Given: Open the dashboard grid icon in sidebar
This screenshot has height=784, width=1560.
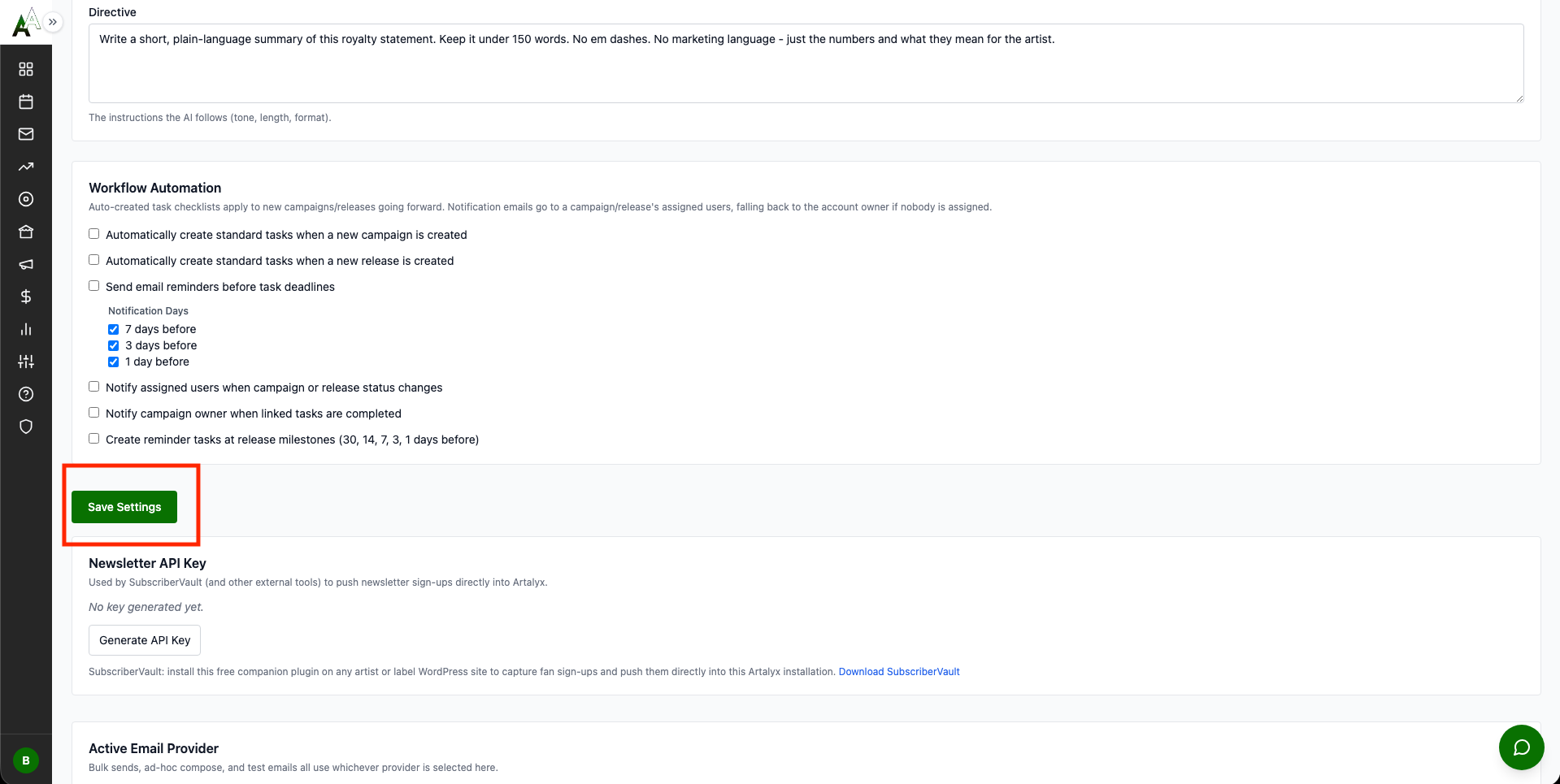Looking at the screenshot, I should [26, 69].
